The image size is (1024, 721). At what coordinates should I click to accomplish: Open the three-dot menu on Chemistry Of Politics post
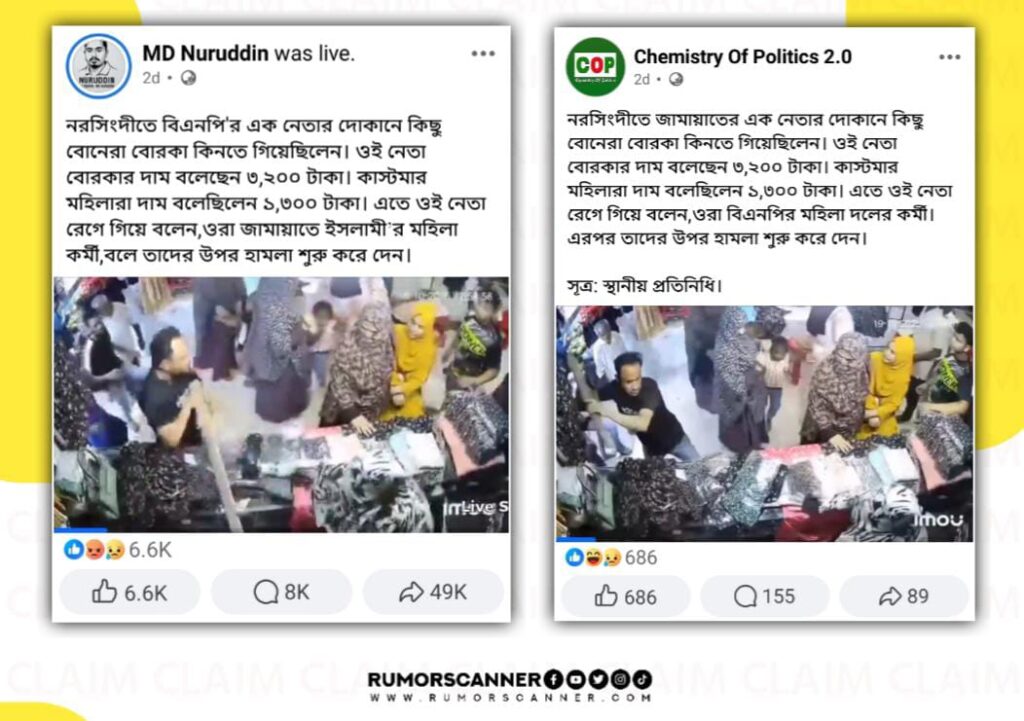click(950, 57)
